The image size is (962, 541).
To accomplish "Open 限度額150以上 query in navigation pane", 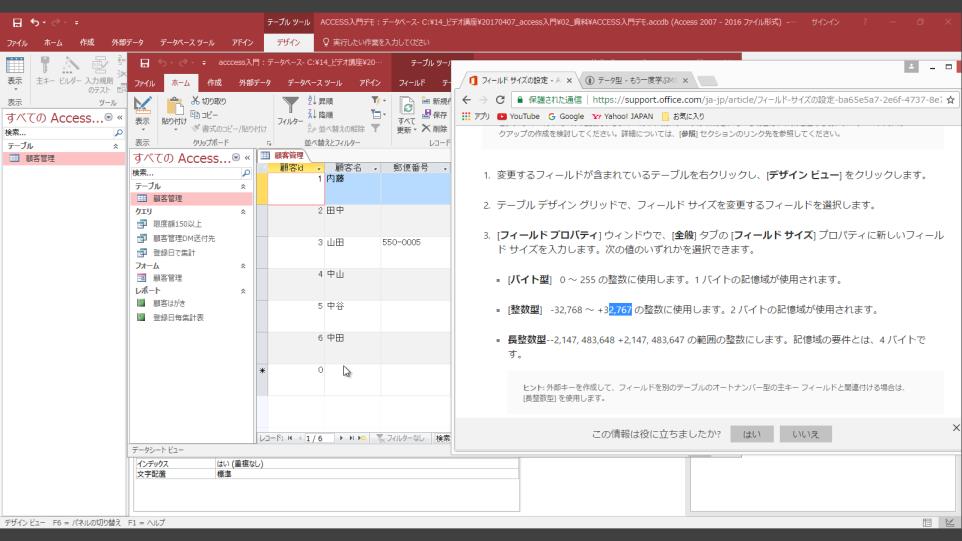I will pyautogui.click(x=169, y=224).
